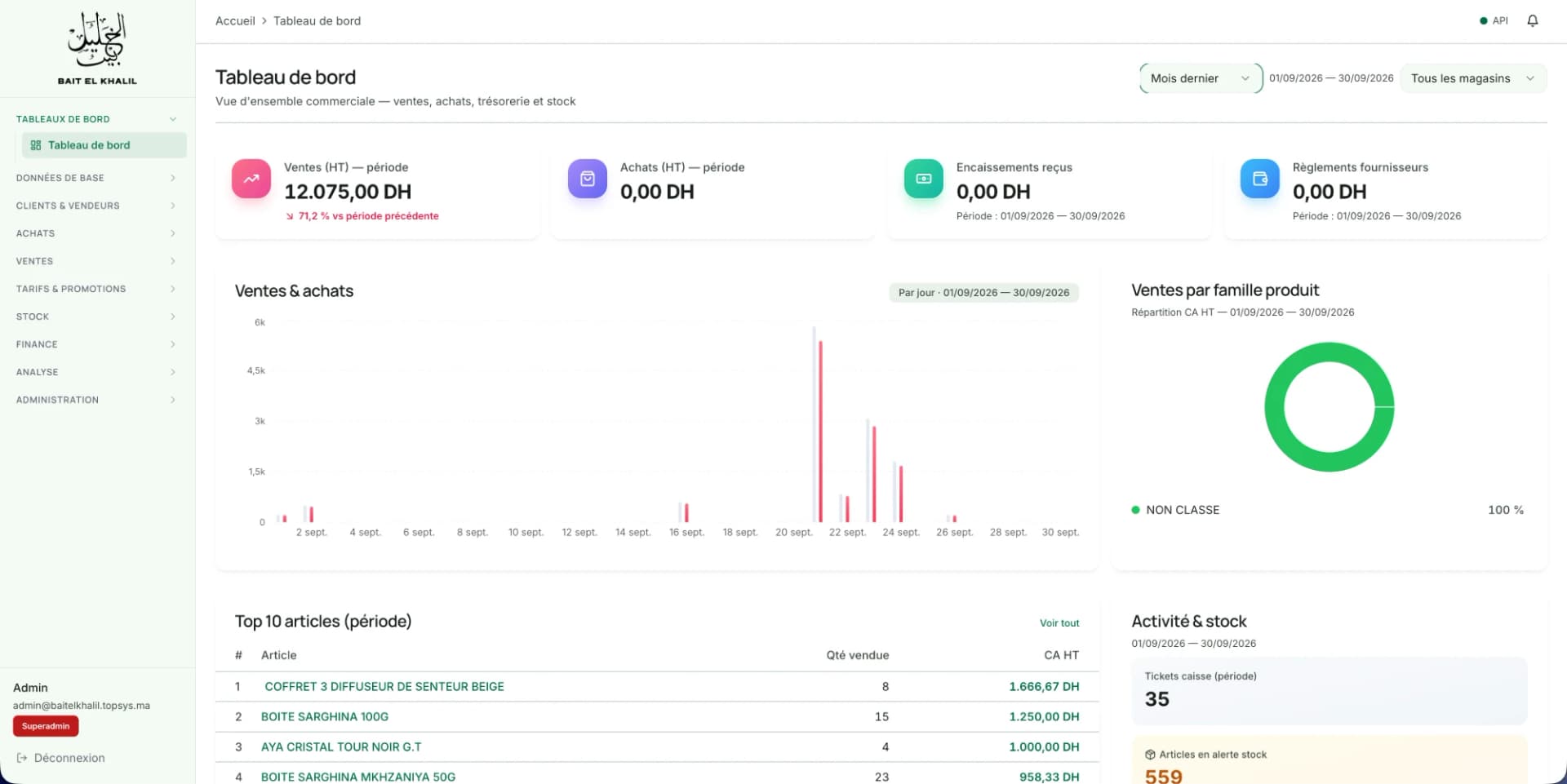Click the 100 % legend value
The width and height of the screenshot is (1567, 784).
click(1506, 510)
